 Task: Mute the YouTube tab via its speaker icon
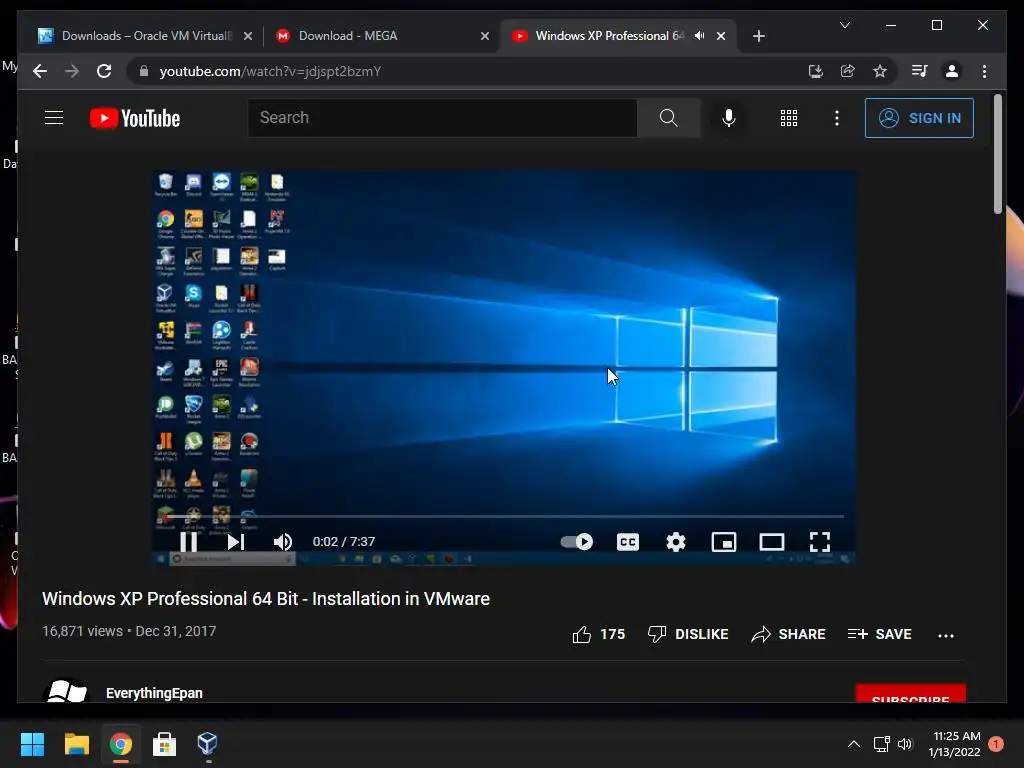click(699, 36)
